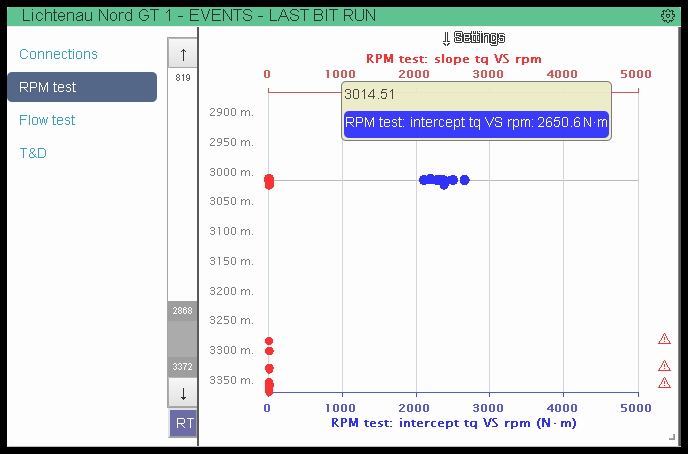688x454 pixels.
Task: Click the blue bottom axis 4000 label
Action: tap(562, 408)
